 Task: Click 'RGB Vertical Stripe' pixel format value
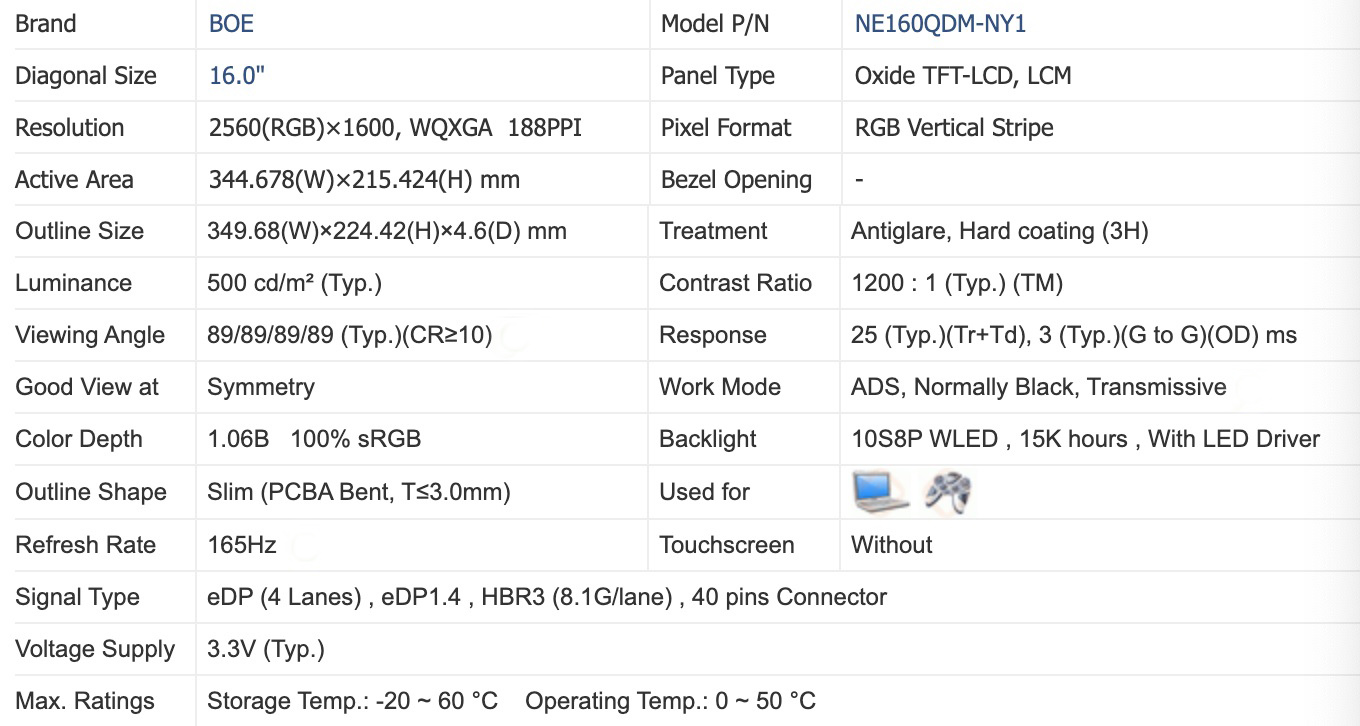(x=954, y=128)
